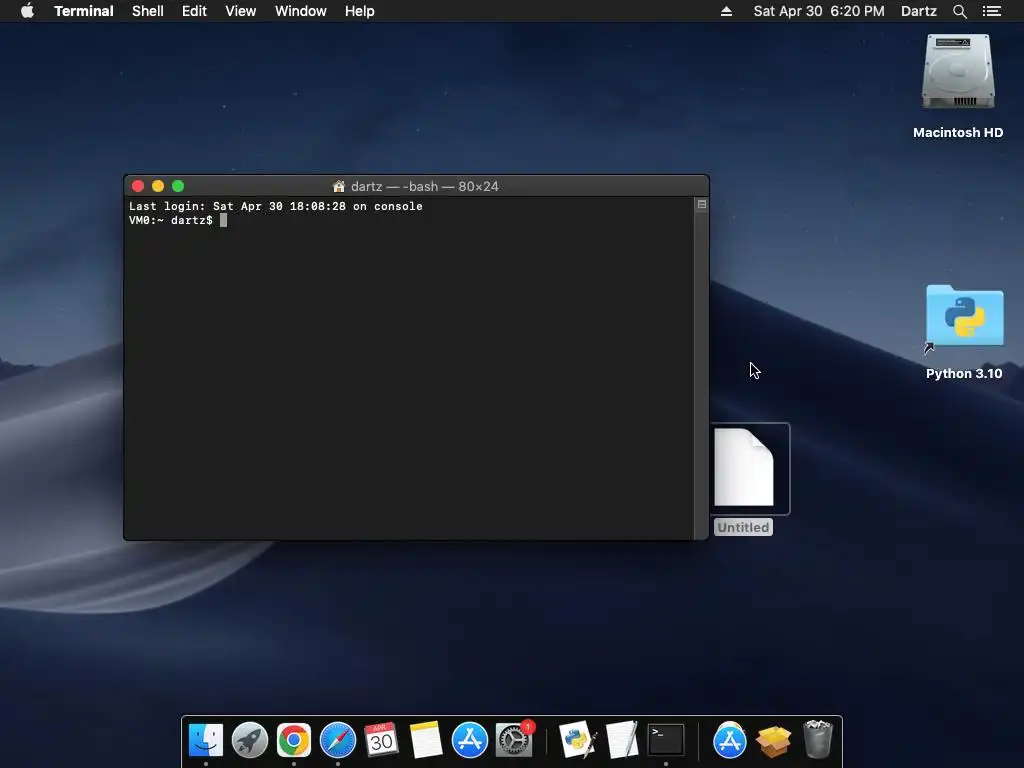Close the Terminal window with red button

pyautogui.click(x=138, y=186)
